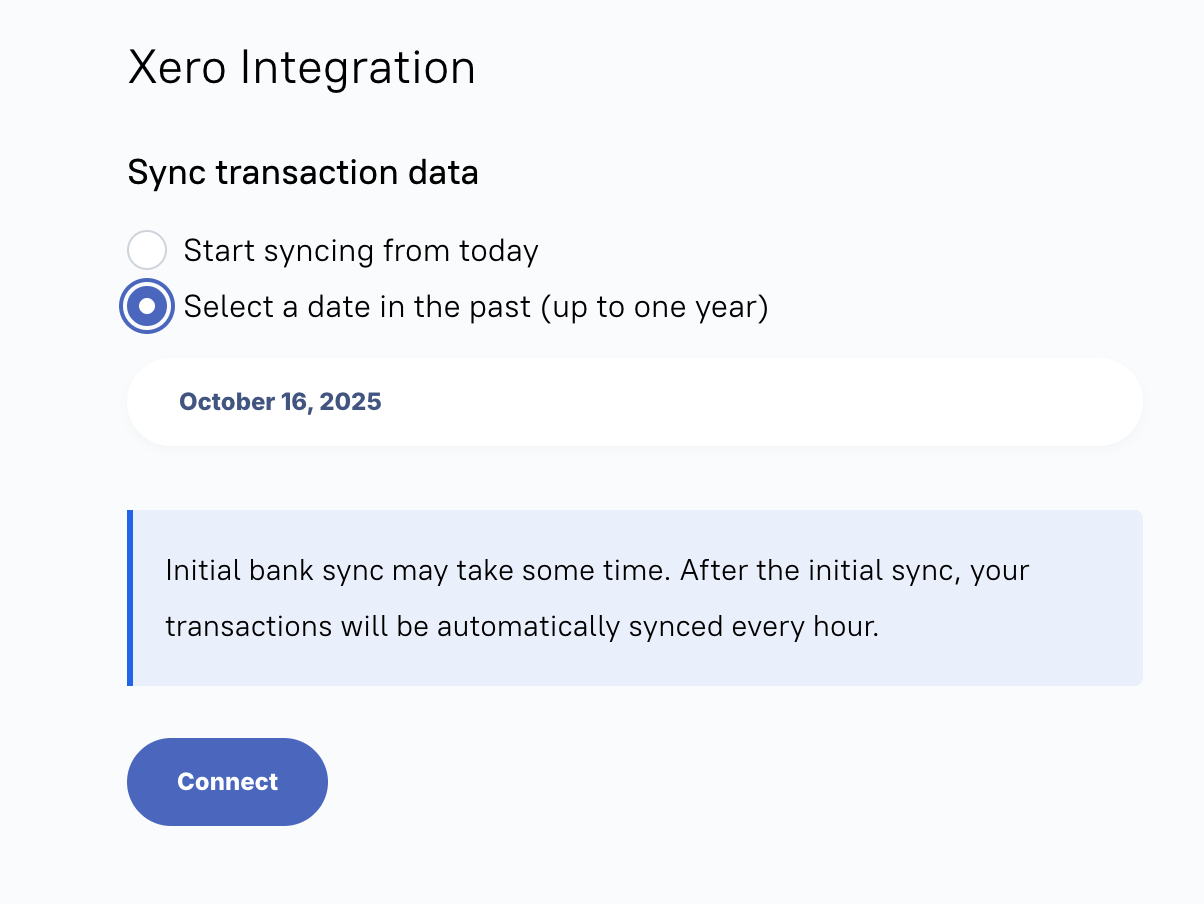Click "Initial bank sync may take some time" sentence

[418, 571]
